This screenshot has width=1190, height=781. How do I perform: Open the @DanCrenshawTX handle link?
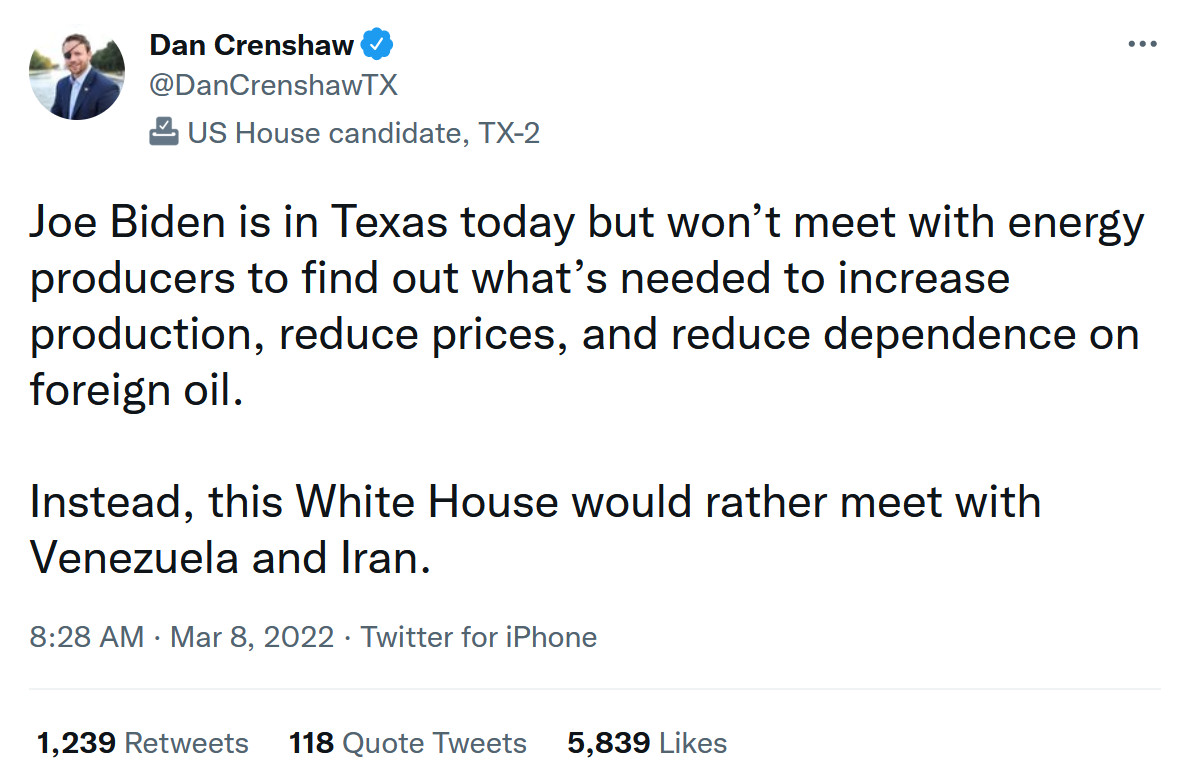273,86
